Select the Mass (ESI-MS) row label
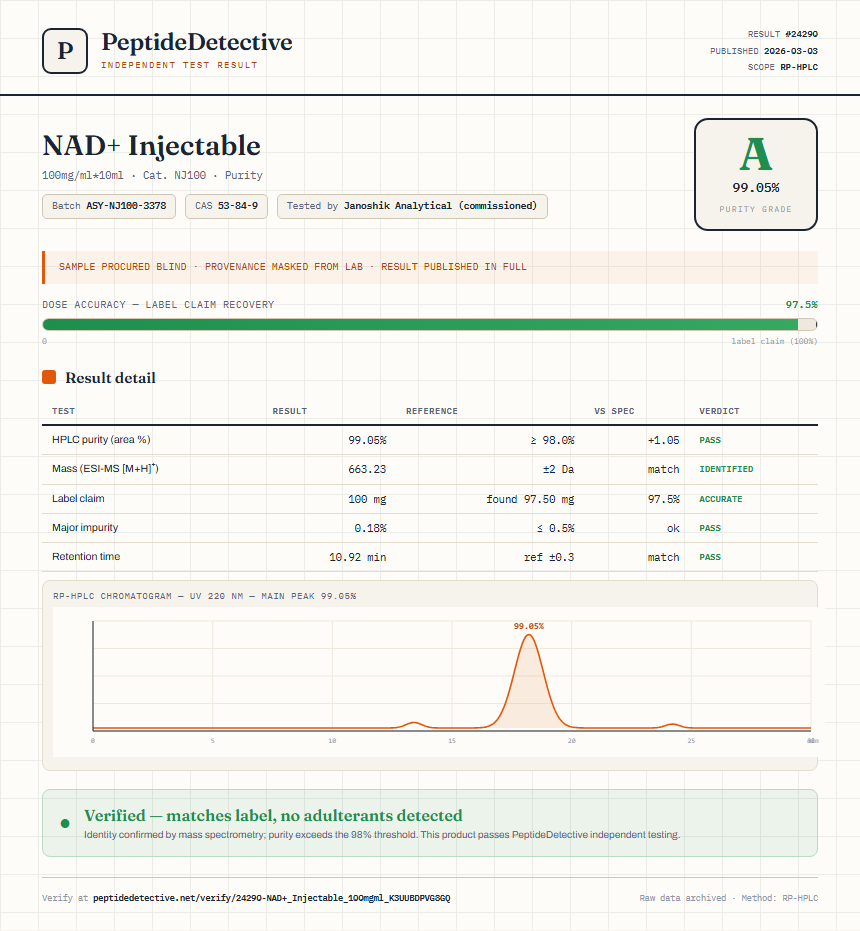Screen dimensions: 860x931 coord(105,468)
